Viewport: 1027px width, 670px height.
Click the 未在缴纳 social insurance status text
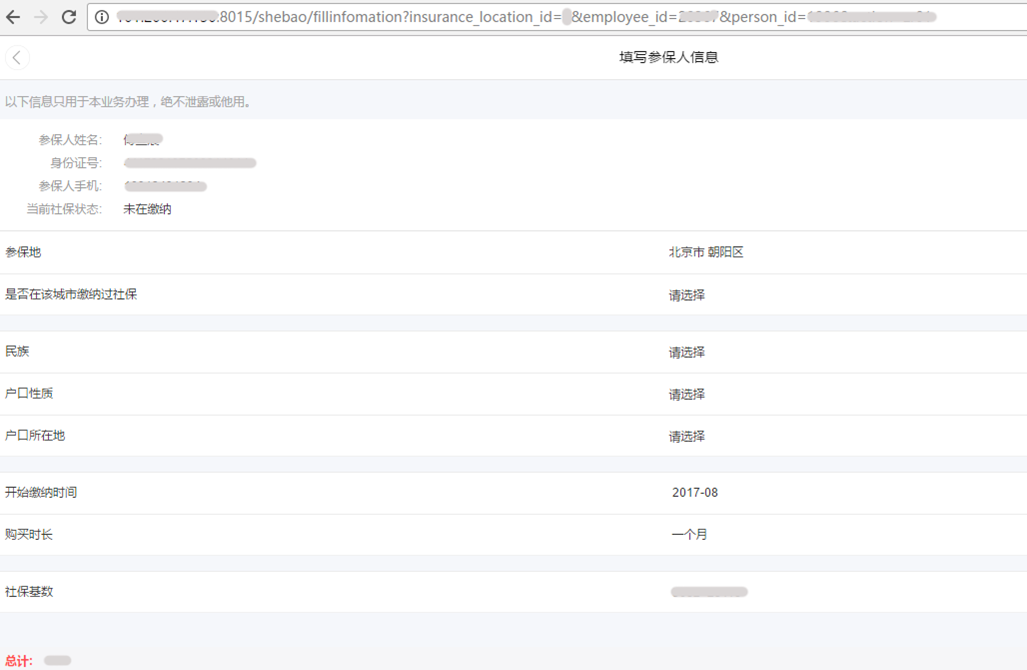[x=147, y=209]
